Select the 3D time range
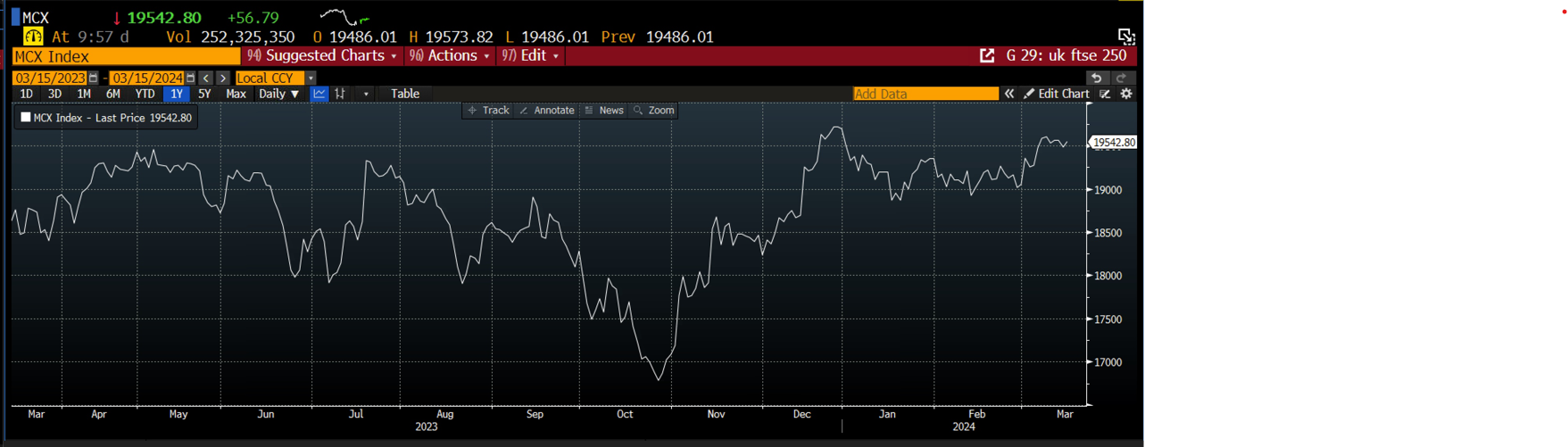The image size is (1568, 447). 55,94
